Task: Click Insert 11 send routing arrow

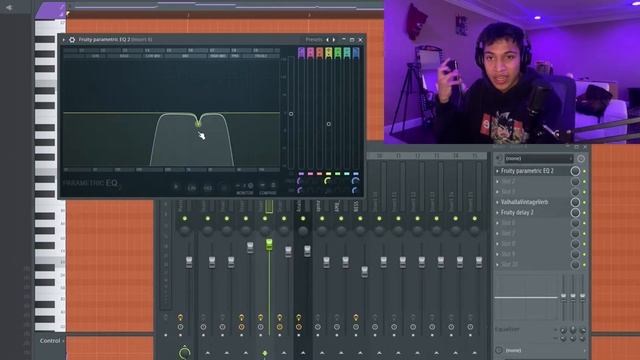Action: tap(398, 353)
